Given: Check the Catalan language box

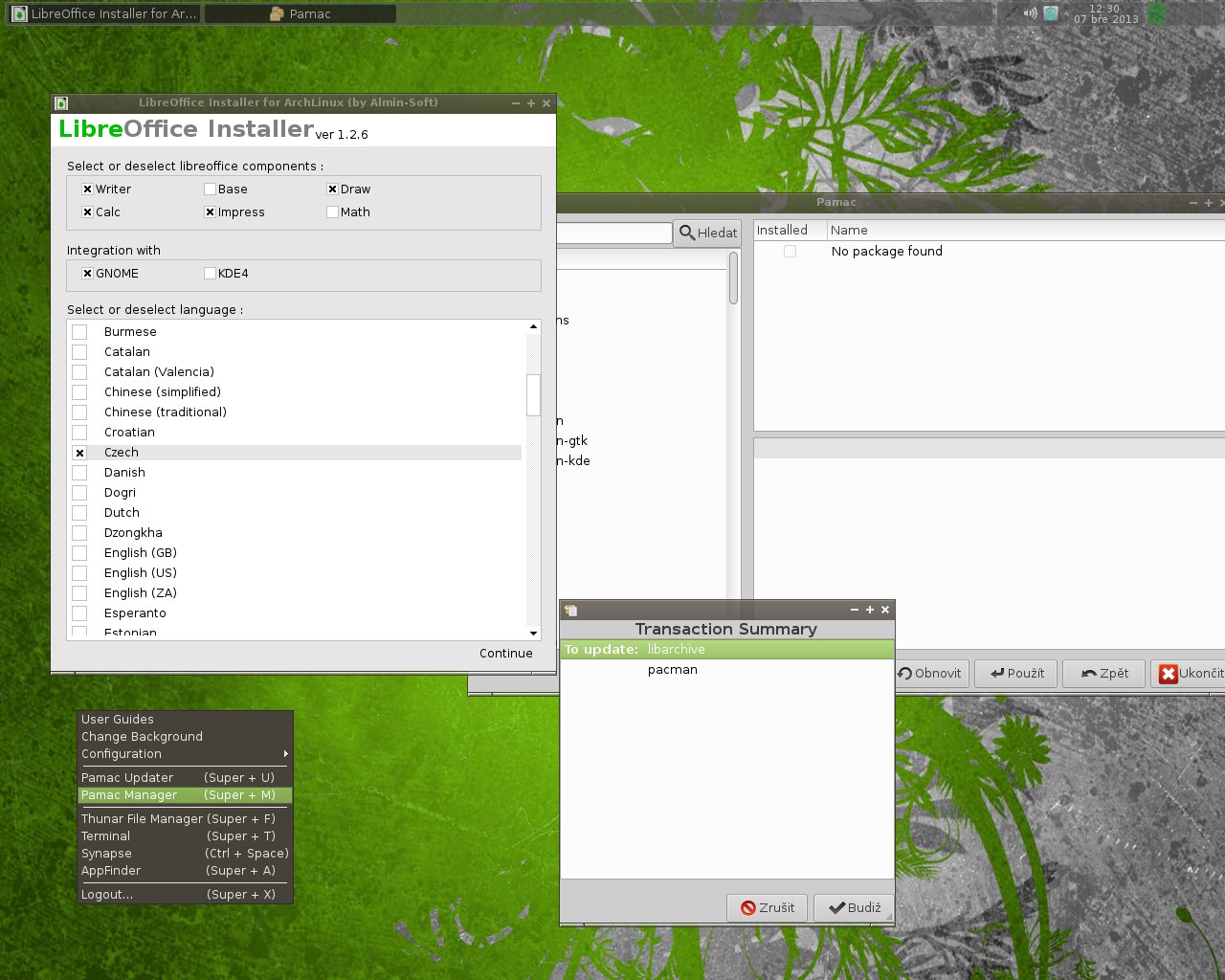Looking at the screenshot, I should tap(79, 352).
